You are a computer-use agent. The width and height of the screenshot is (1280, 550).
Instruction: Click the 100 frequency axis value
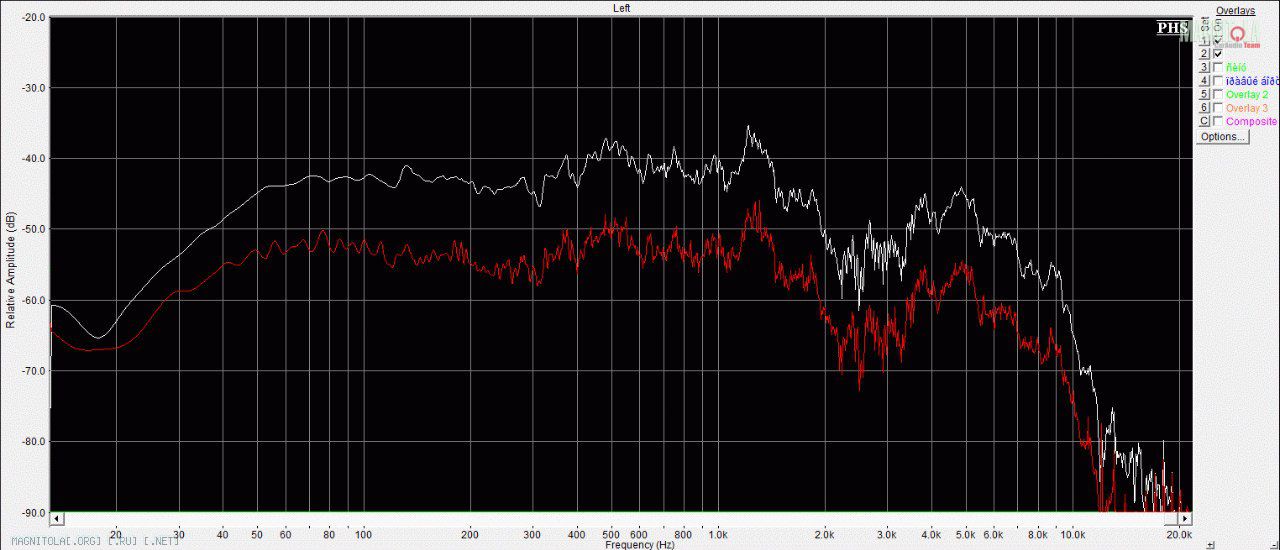point(362,534)
